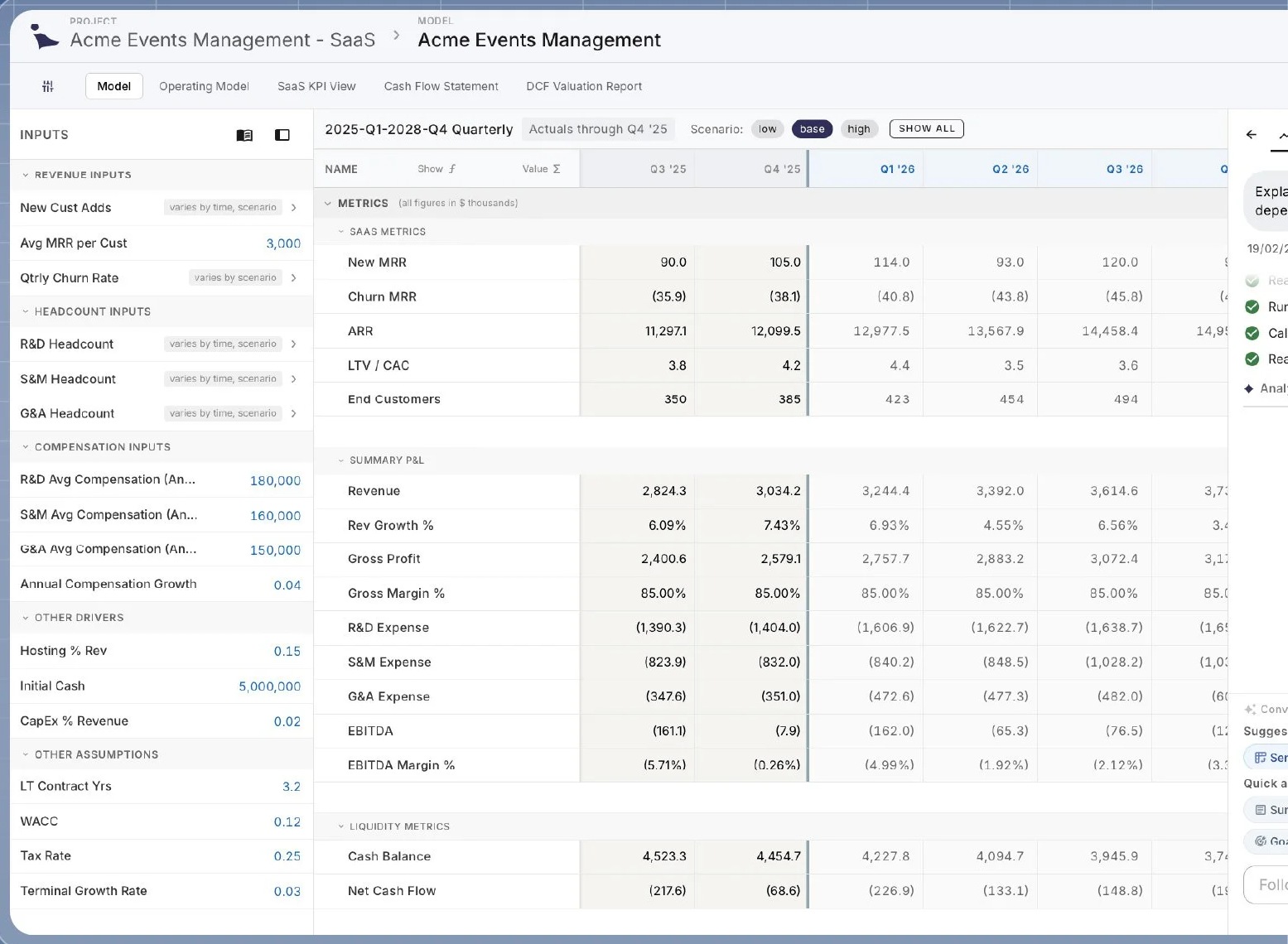Click New Cust Adds varies by time badge
The width and height of the screenshot is (1288, 944).
223,208
